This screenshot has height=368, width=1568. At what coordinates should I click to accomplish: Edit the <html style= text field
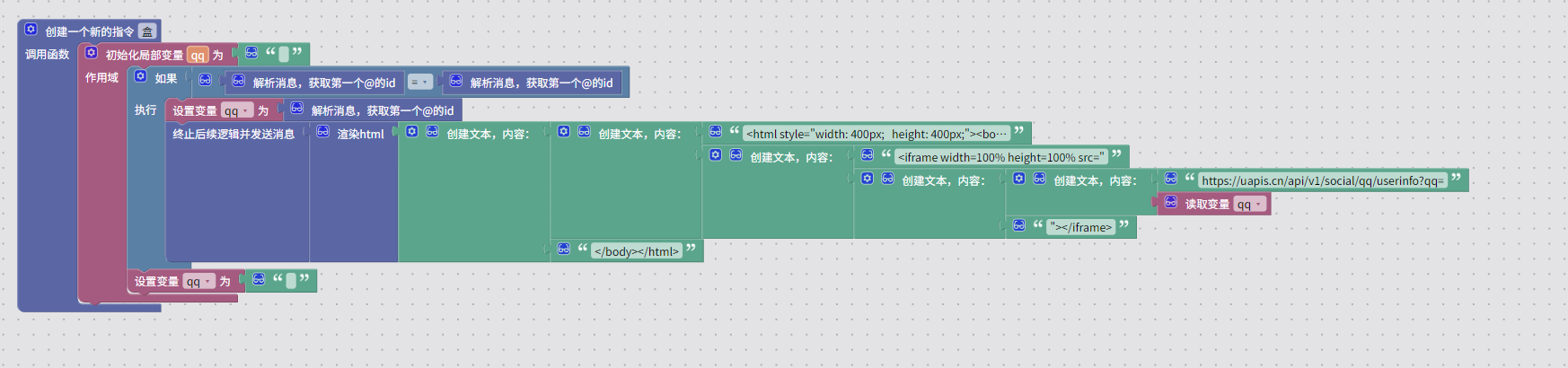click(x=876, y=134)
